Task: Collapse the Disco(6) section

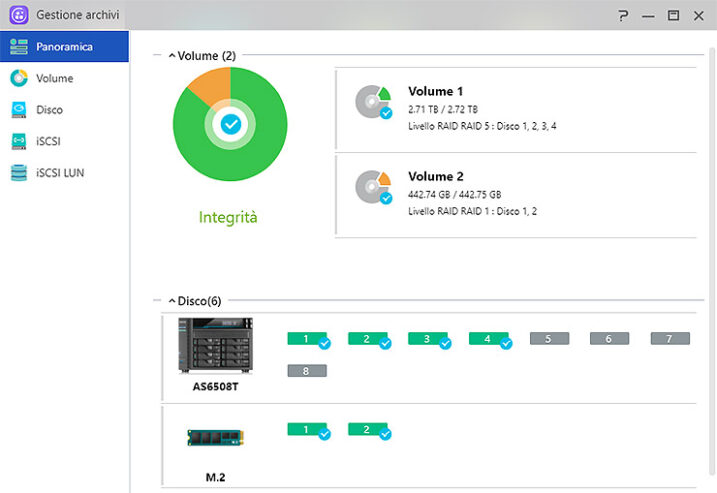Action: click(x=171, y=300)
